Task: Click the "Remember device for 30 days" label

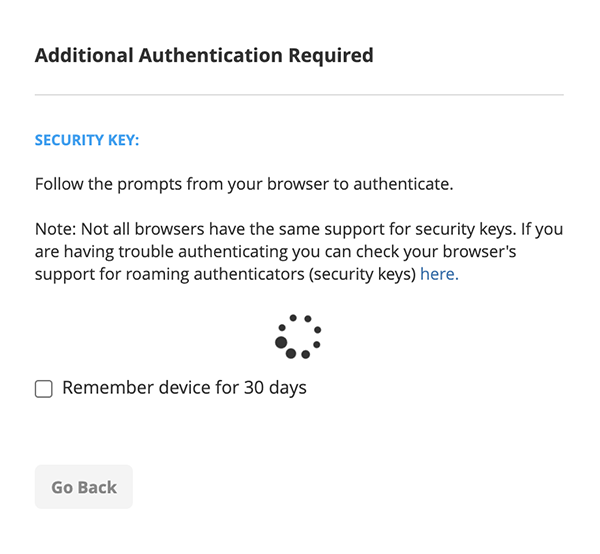Action: [x=184, y=388]
